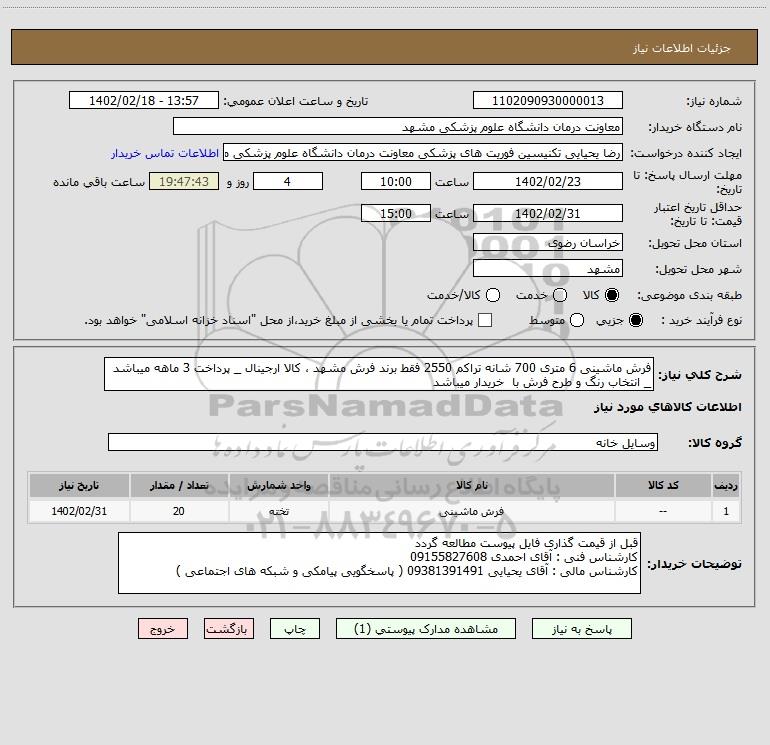Click the کد کالا column header

tap(663, 485)
